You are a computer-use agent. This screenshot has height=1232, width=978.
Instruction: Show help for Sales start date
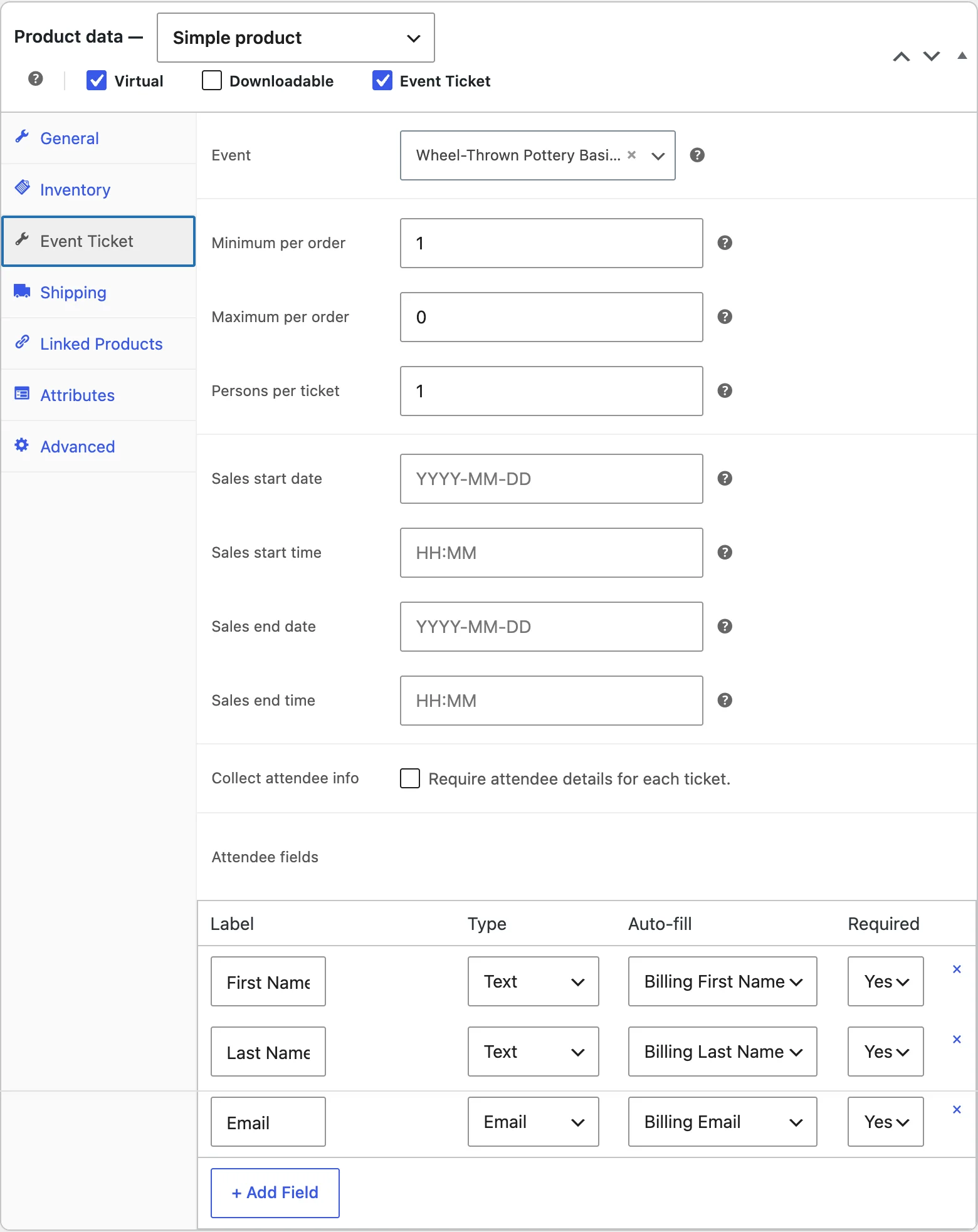click(x=725, y=479)
